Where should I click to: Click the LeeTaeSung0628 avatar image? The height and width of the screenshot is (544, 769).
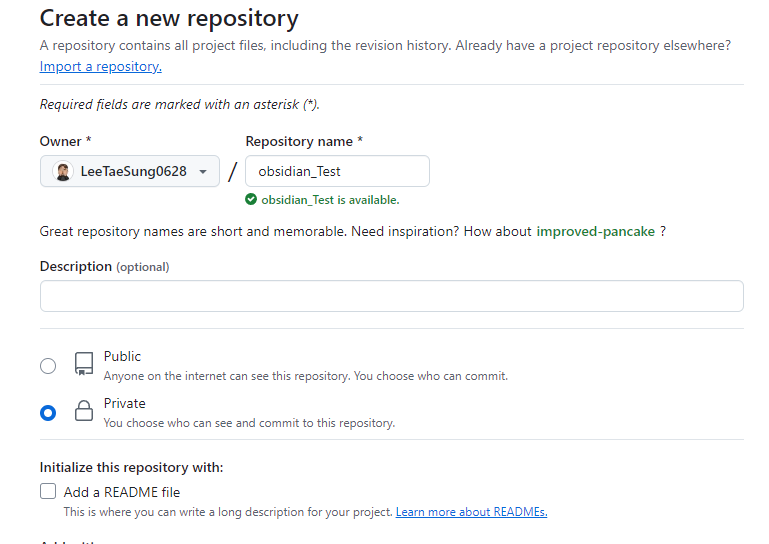63,171
